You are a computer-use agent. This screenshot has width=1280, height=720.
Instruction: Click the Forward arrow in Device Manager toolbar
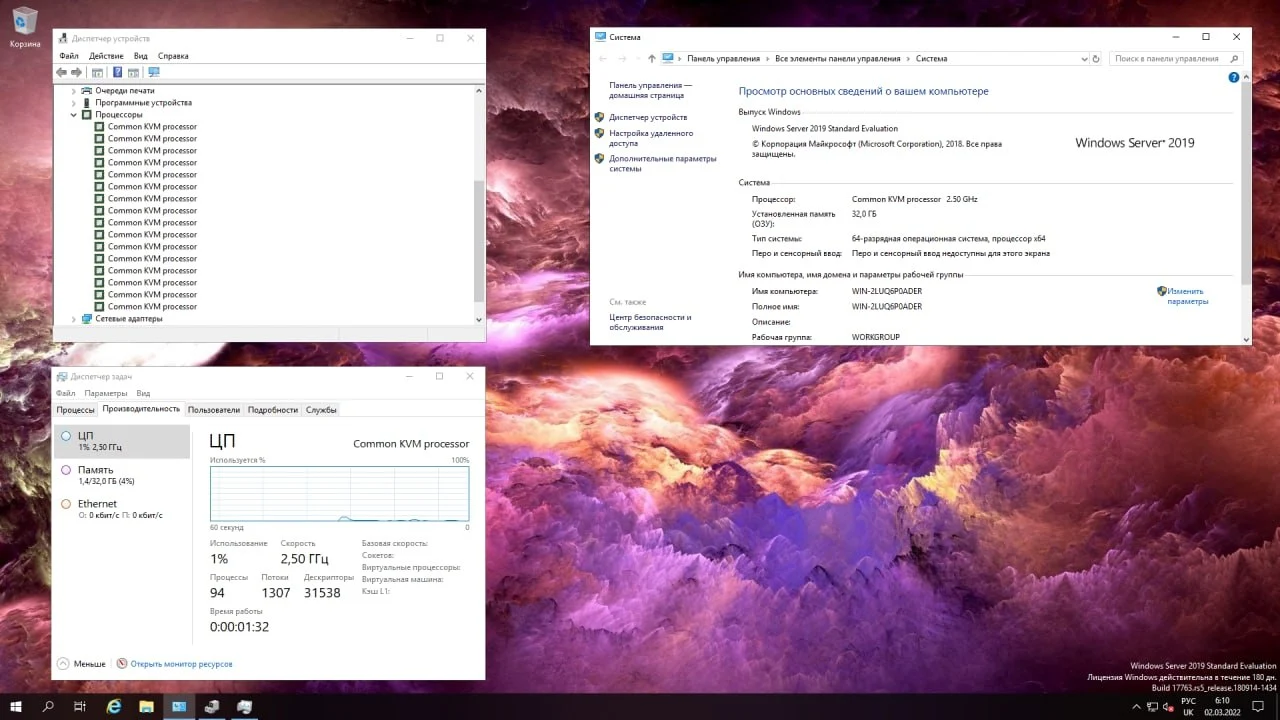pos(76,72)
